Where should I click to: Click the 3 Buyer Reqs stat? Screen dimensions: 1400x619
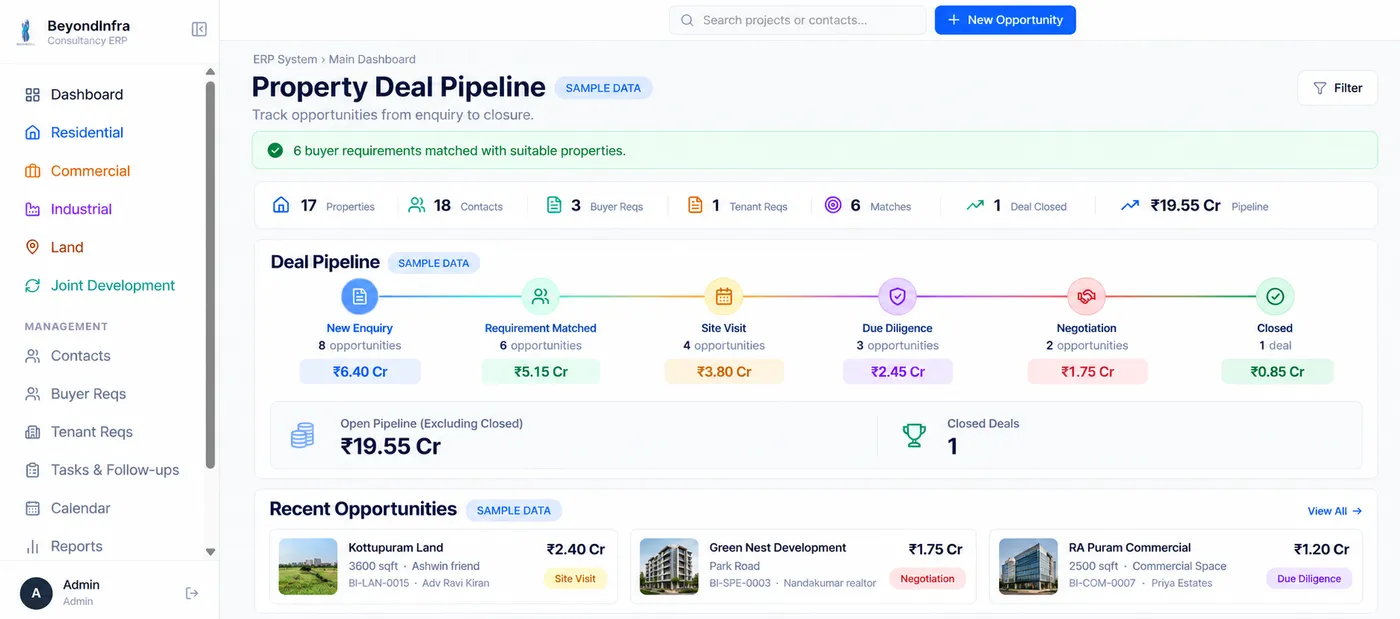pos(595,205)
